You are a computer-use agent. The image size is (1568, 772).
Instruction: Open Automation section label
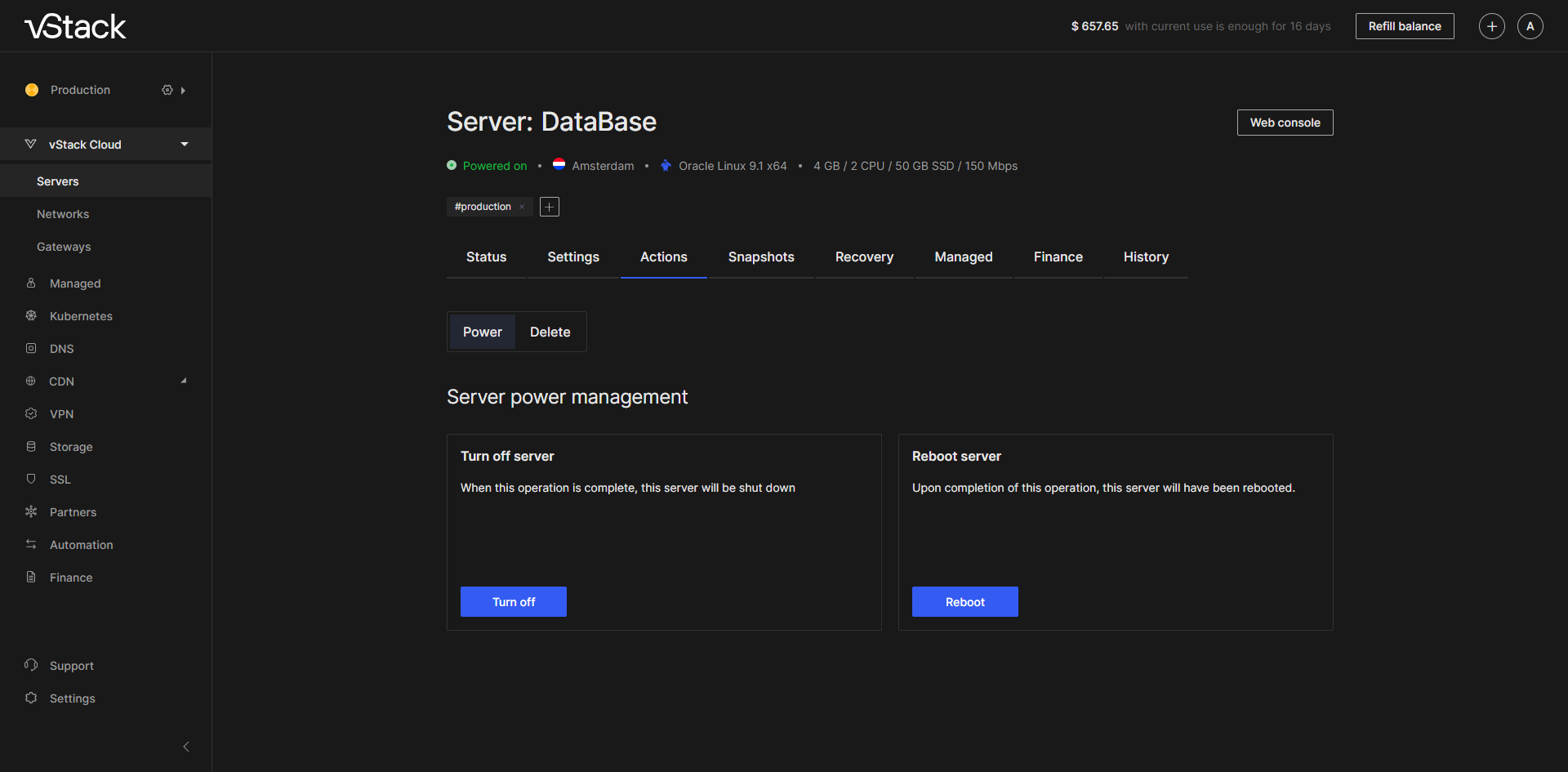(x=82, y=545)
